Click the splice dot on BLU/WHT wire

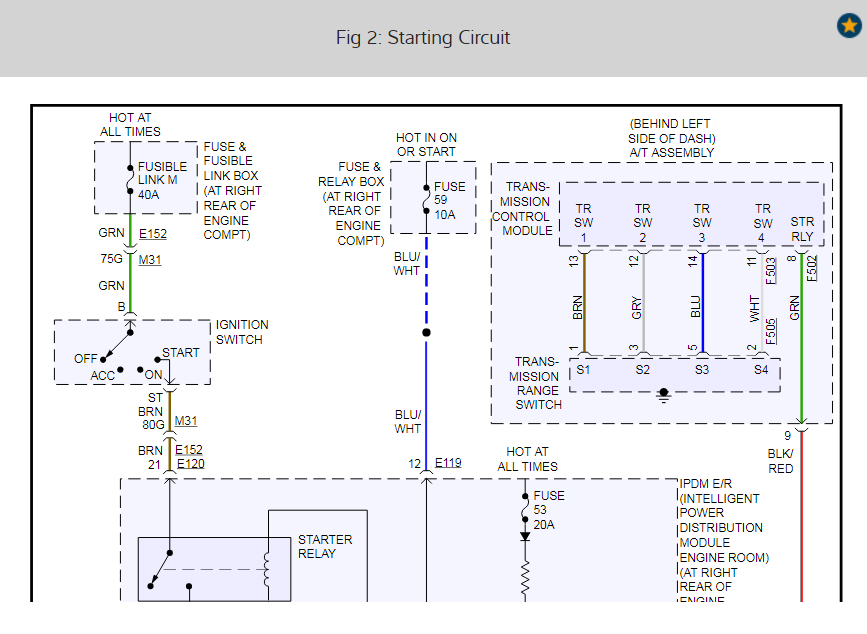point(426,332)
